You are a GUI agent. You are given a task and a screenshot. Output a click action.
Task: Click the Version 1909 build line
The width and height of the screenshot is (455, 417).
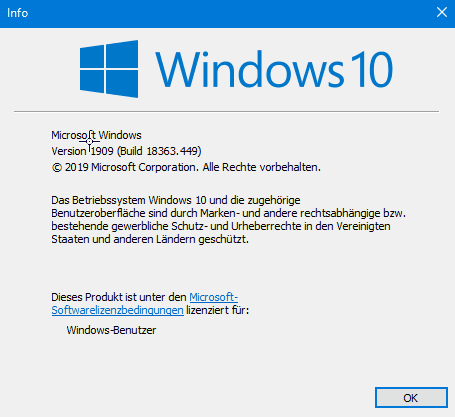126,151
